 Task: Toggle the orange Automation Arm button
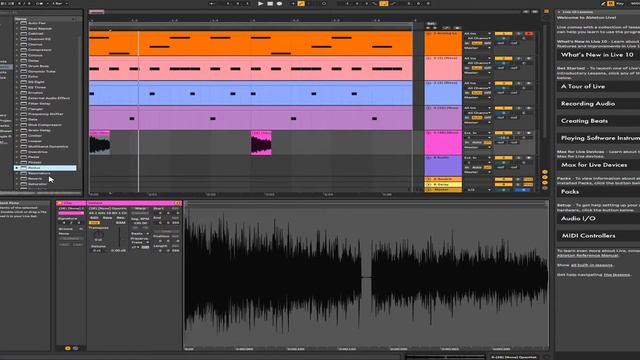(301, 4)
